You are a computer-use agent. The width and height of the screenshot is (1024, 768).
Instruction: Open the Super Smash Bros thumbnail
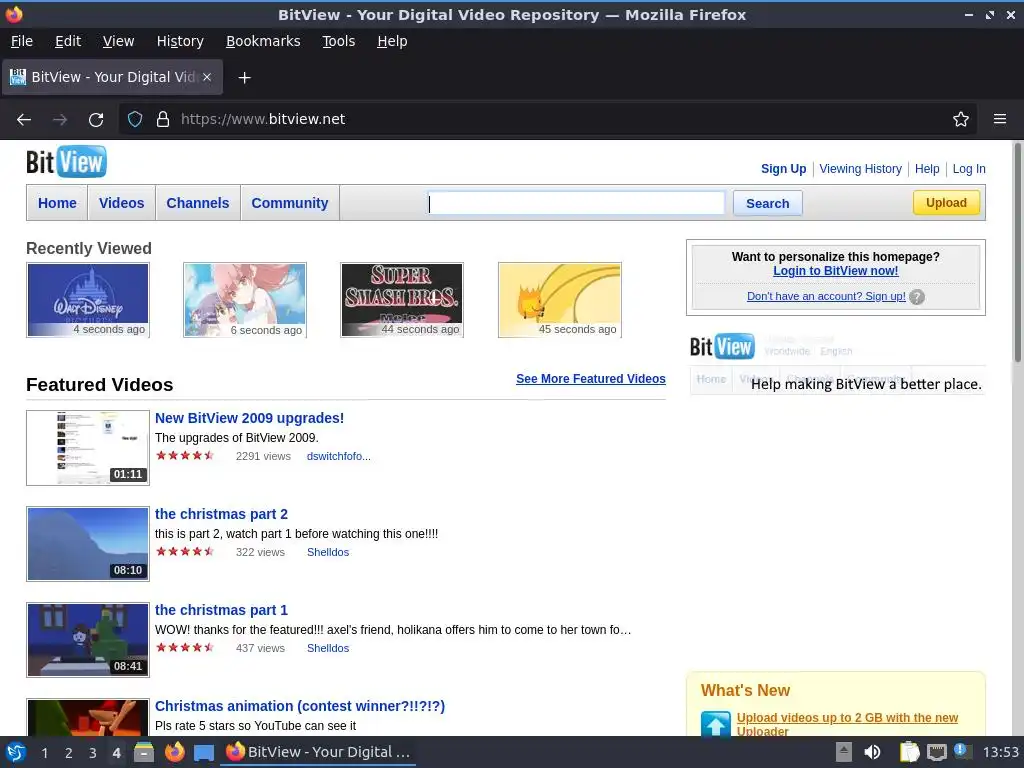tap(402, 300)
